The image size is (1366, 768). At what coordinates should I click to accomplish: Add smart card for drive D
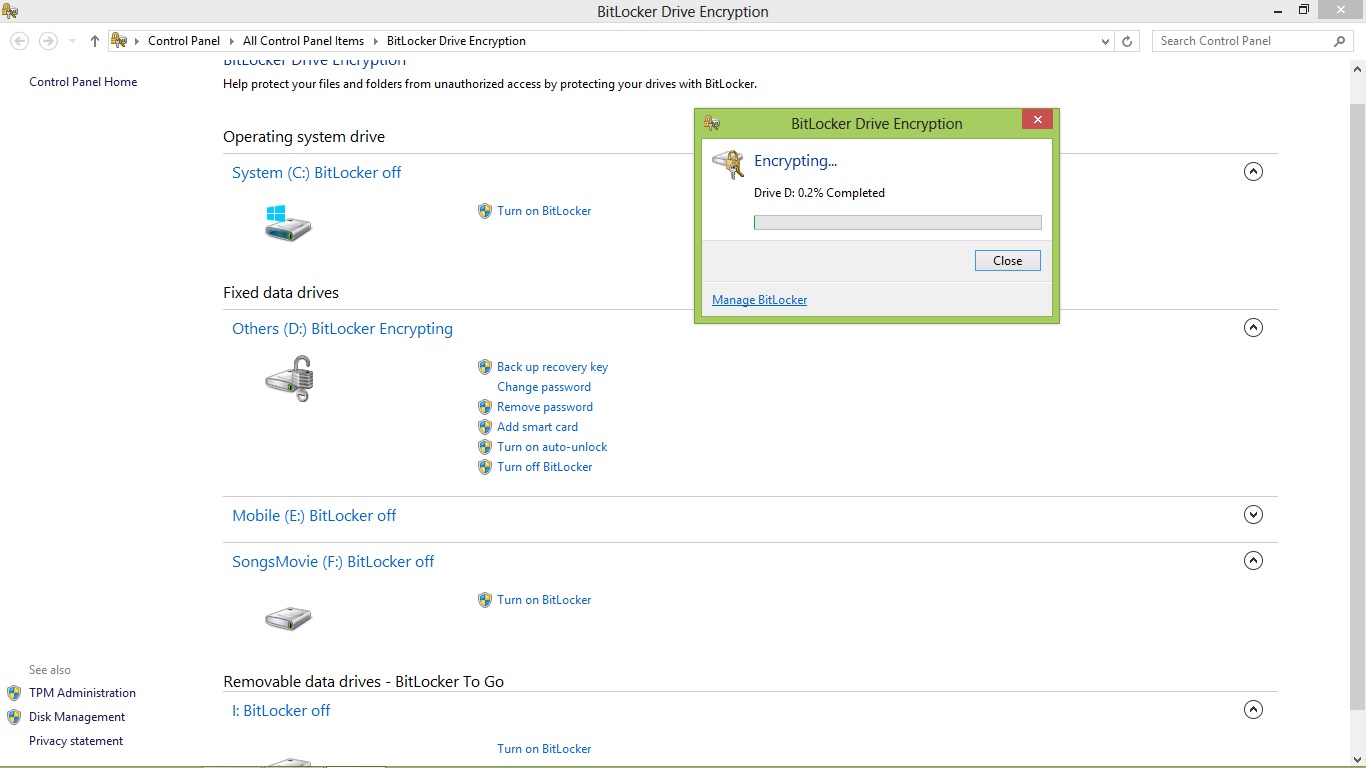537,427
